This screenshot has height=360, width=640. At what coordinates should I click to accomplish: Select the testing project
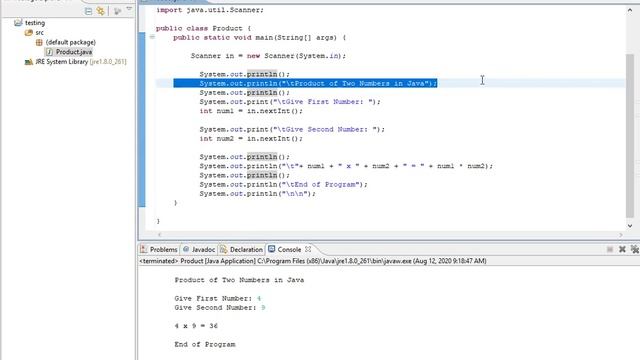[35, 23]
